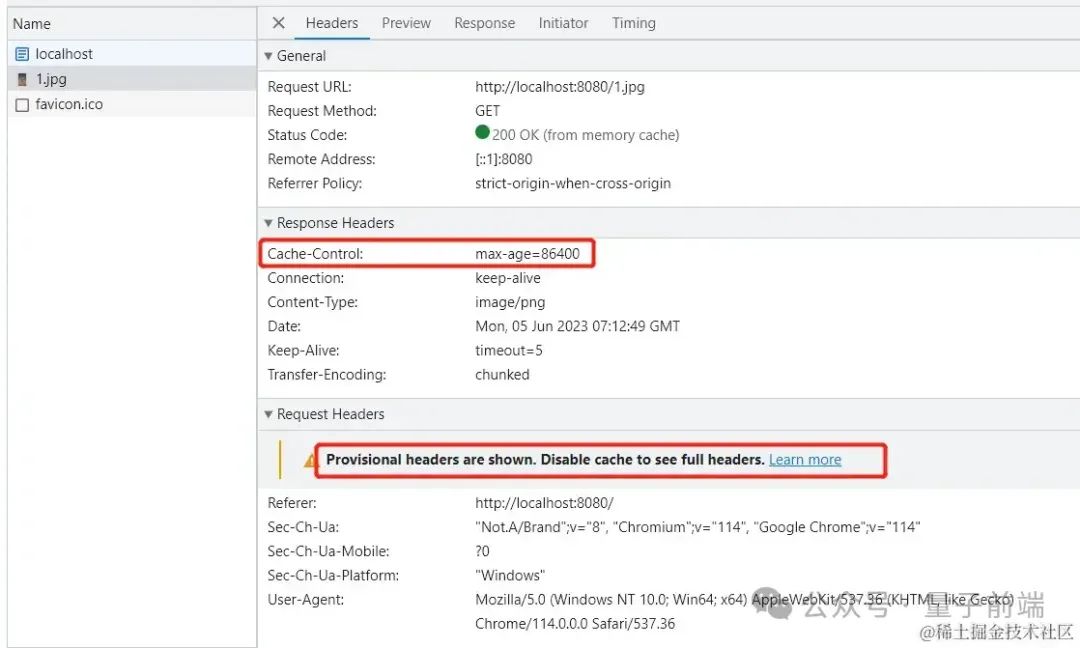The image size is (1080, 648).
Task: Click the Provisional headers are shown message
Action: (546, 459)
